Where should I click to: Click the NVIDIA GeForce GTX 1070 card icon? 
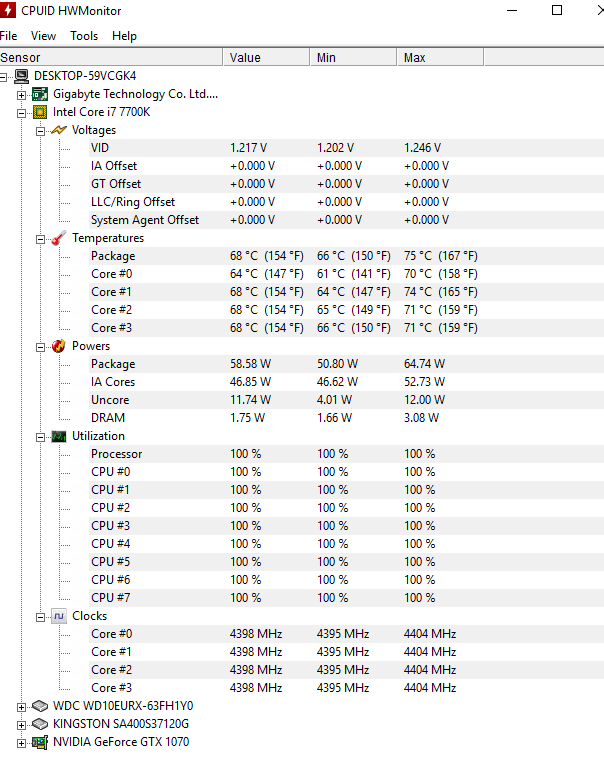pyautogui.click(x=40, y=742)
